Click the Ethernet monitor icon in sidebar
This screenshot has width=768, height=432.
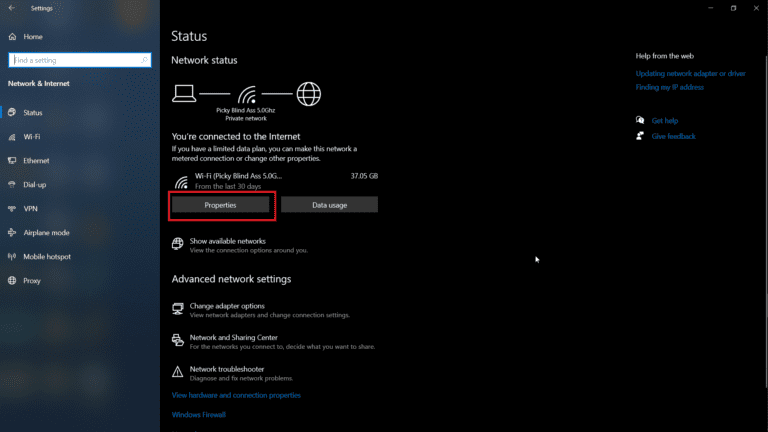coord(12,161)
